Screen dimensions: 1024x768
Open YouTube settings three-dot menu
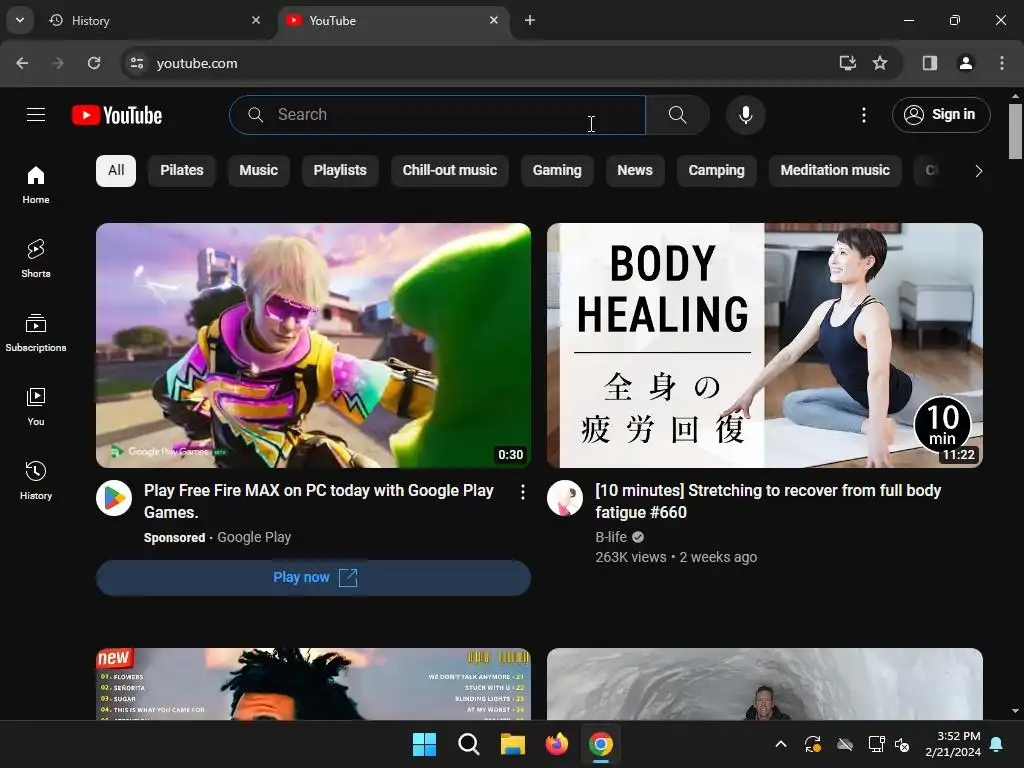point(863,115)
